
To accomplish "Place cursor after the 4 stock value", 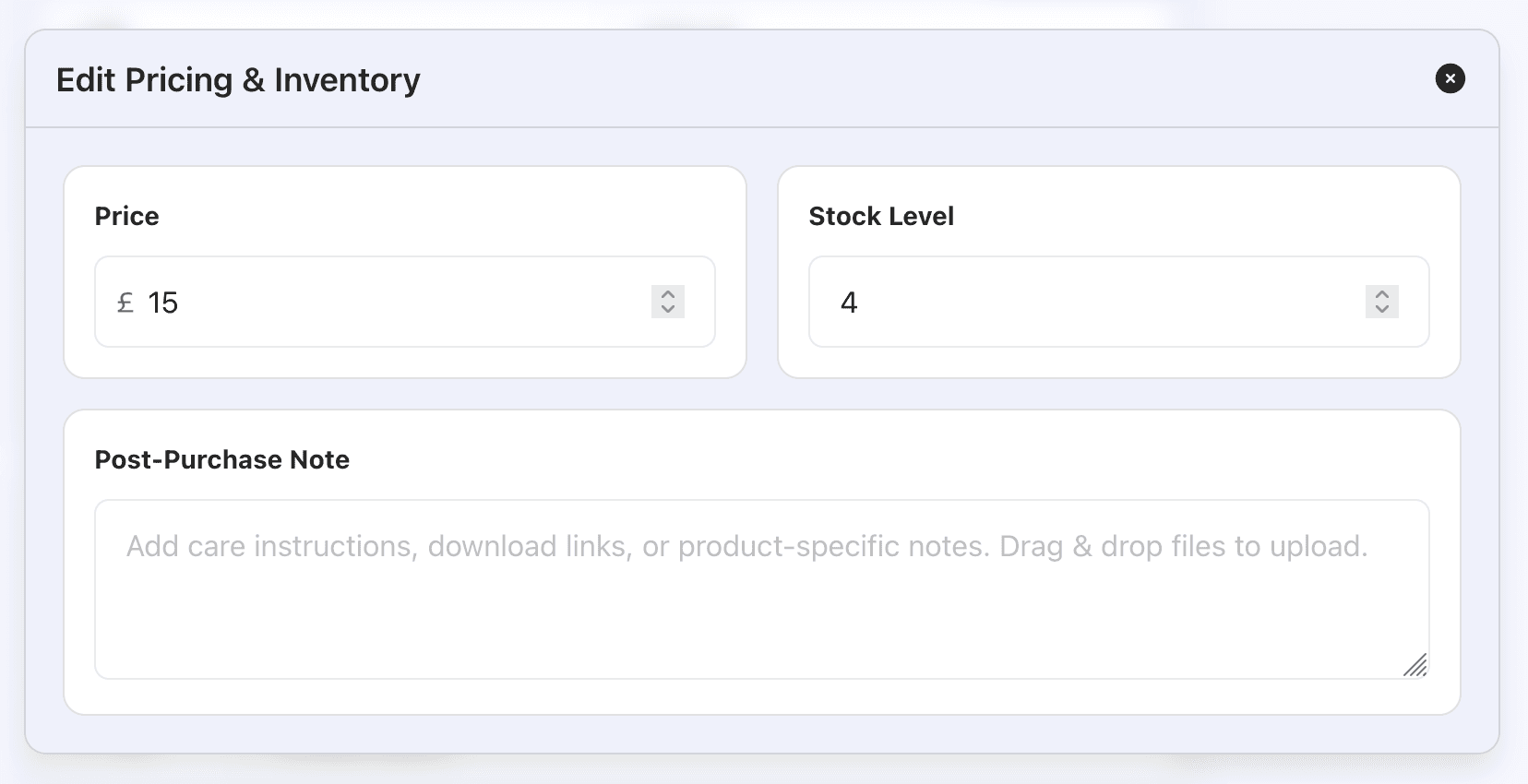I will [860, 303].
